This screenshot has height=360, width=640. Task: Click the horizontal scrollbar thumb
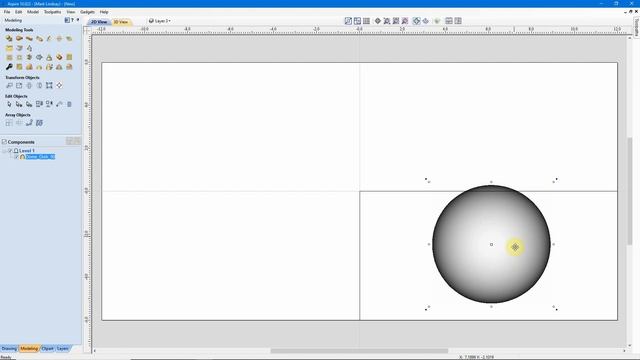[x=359, y=351]
